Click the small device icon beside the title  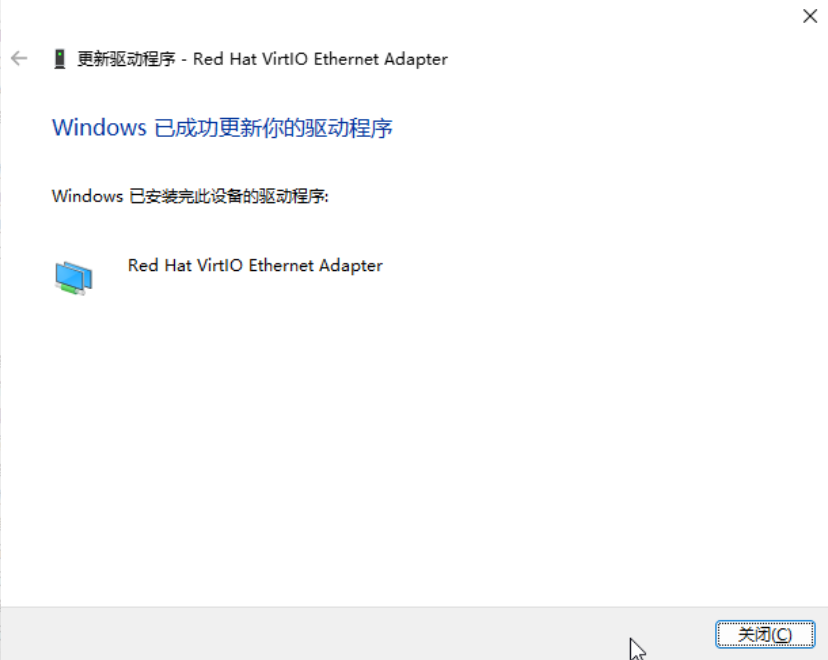coord(60,59)
